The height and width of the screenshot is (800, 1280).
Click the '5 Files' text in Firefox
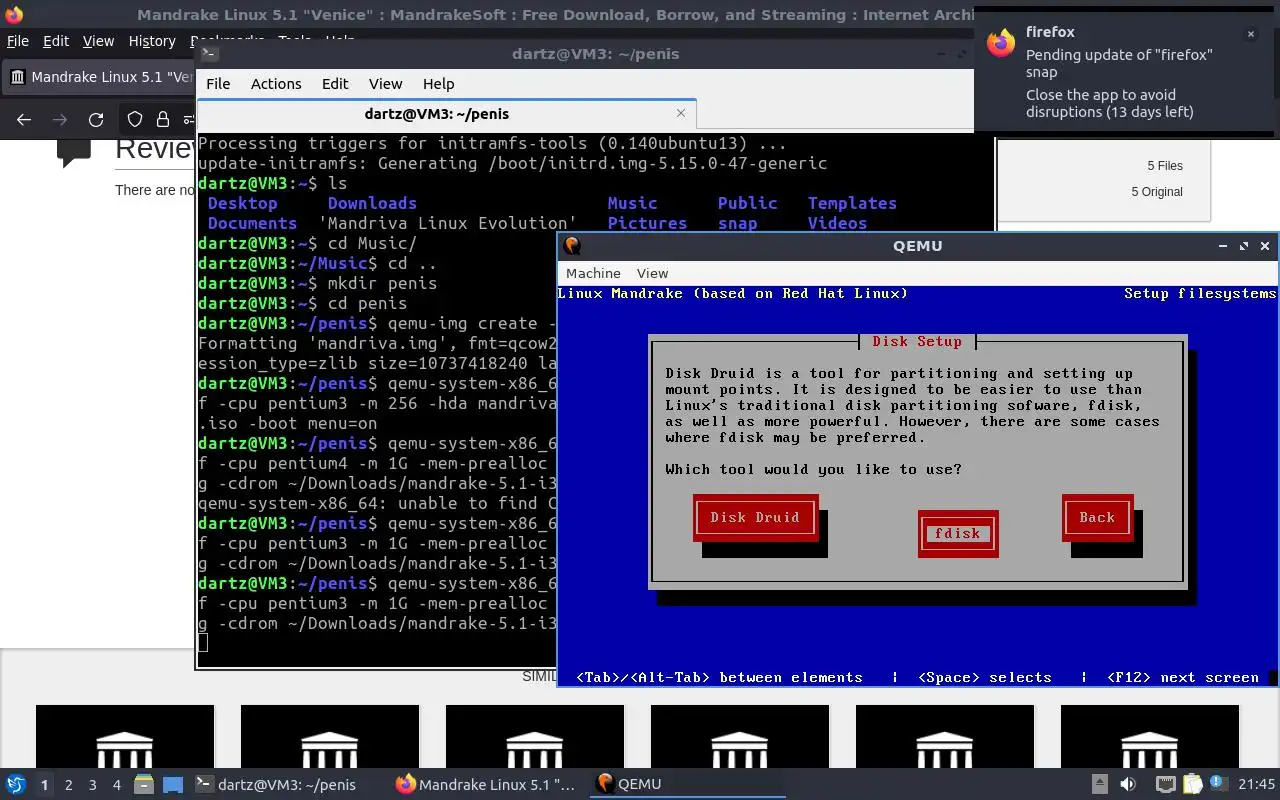1165,166
